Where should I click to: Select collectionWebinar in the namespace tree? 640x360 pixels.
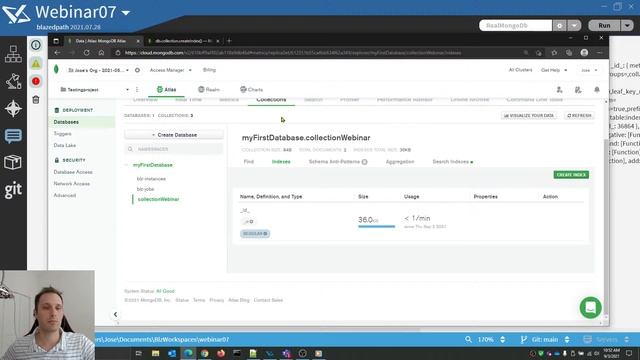click(x=158, y=199)
